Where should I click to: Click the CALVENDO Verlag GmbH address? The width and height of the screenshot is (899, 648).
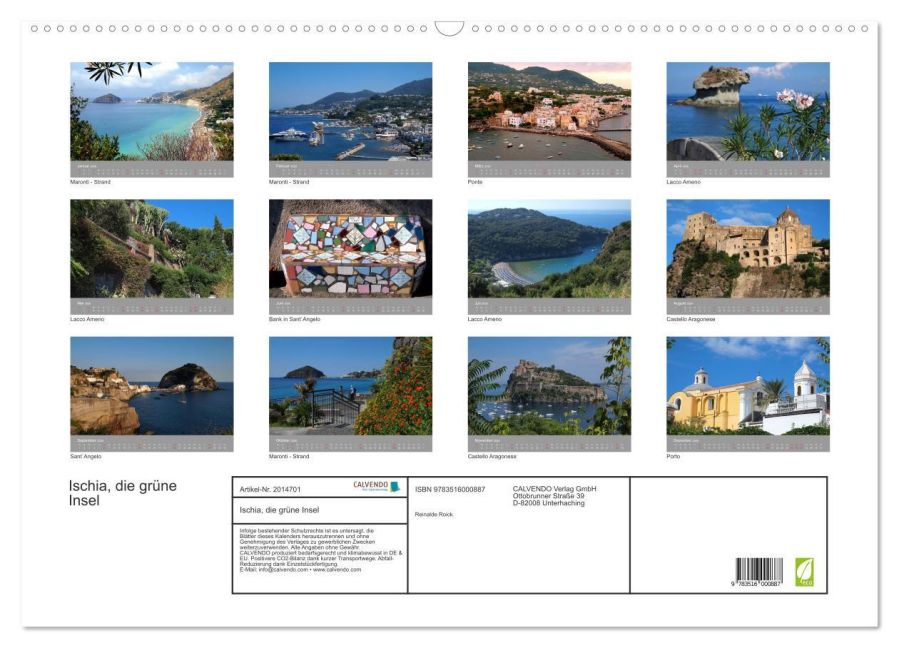(x=554, y=496)
